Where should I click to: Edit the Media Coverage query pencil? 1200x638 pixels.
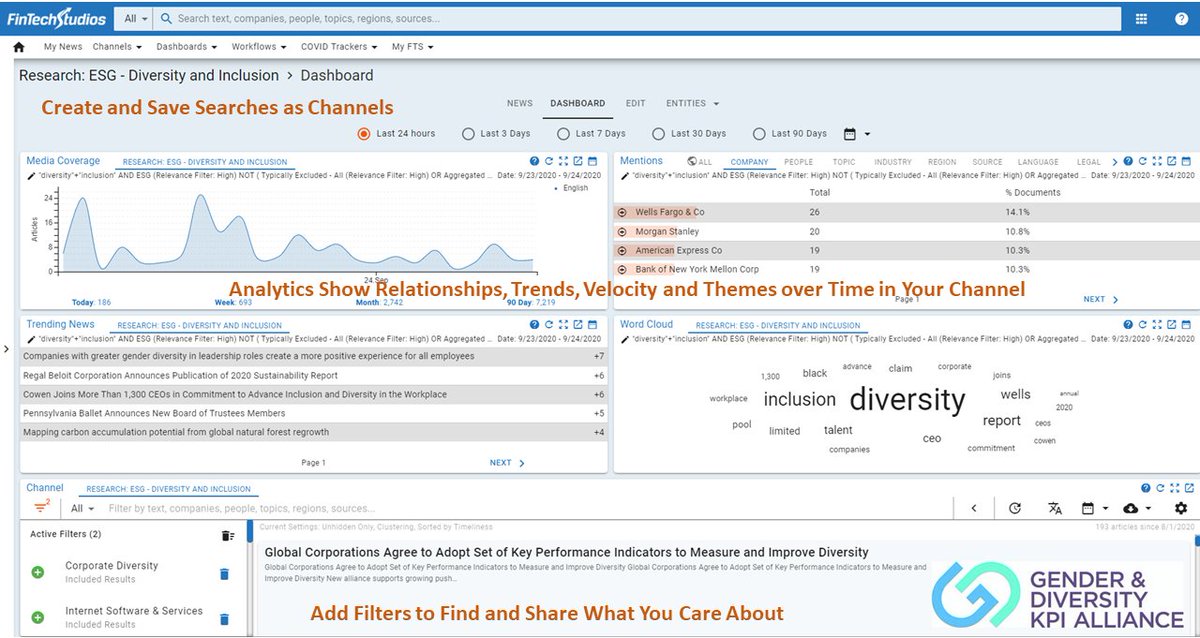click(31, 175)
